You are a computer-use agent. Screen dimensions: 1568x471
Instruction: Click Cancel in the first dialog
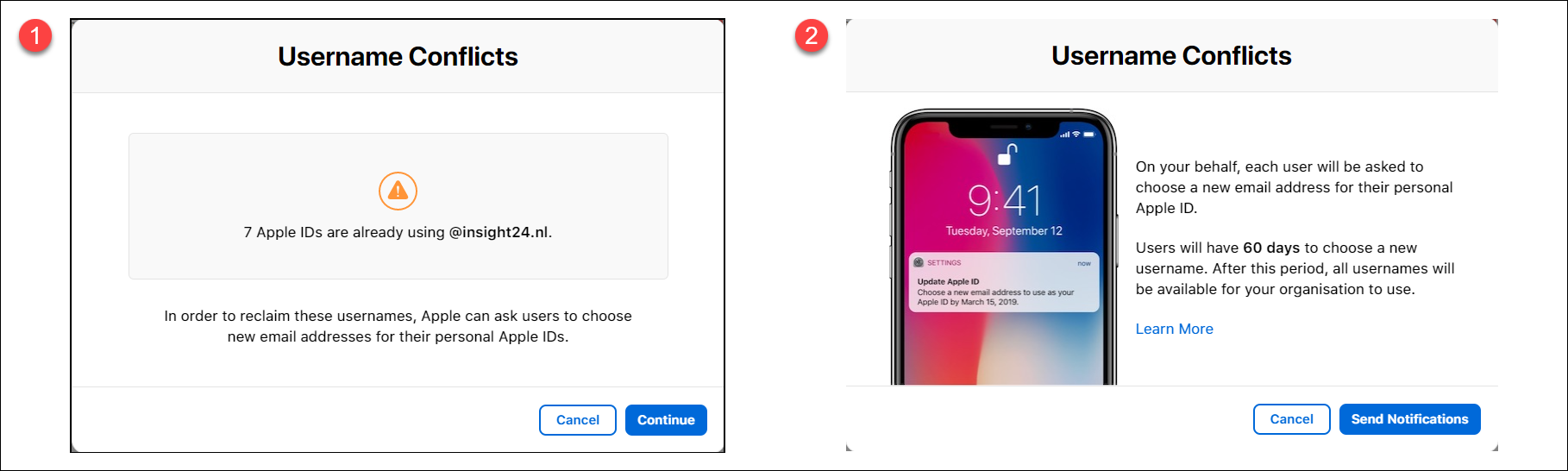pos(578,420)
